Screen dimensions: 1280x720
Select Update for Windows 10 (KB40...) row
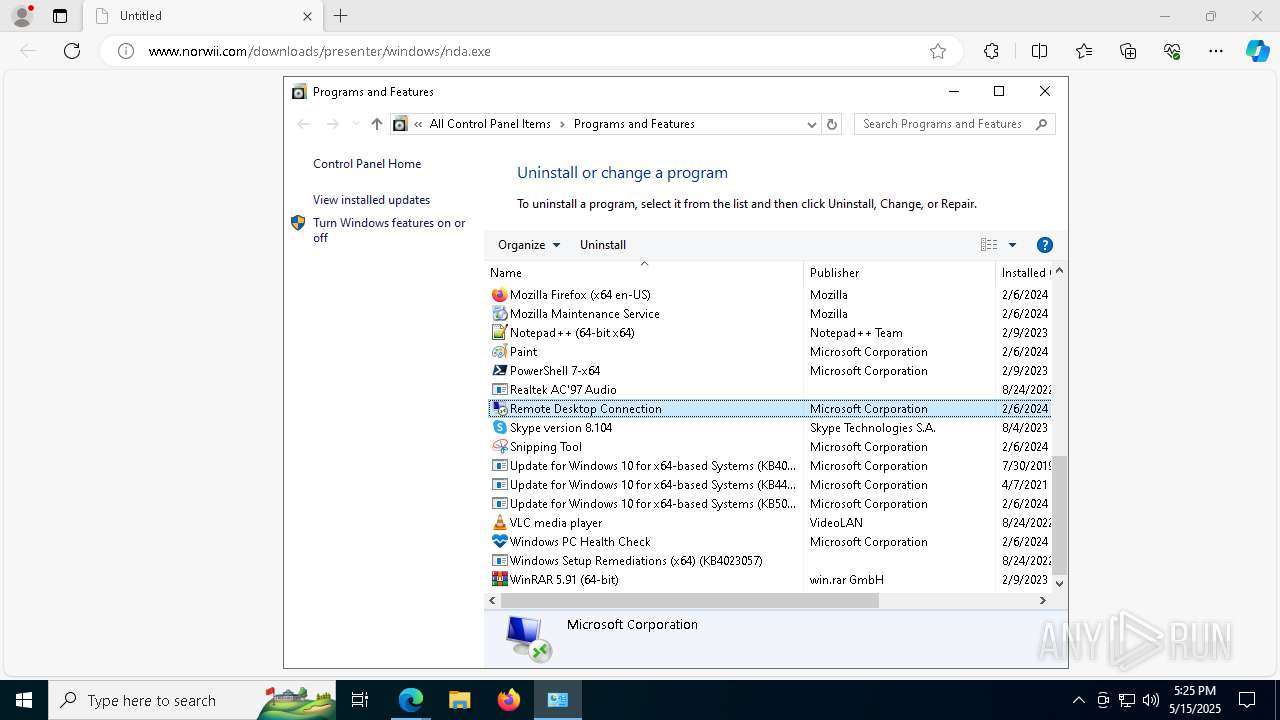[769, 466]
